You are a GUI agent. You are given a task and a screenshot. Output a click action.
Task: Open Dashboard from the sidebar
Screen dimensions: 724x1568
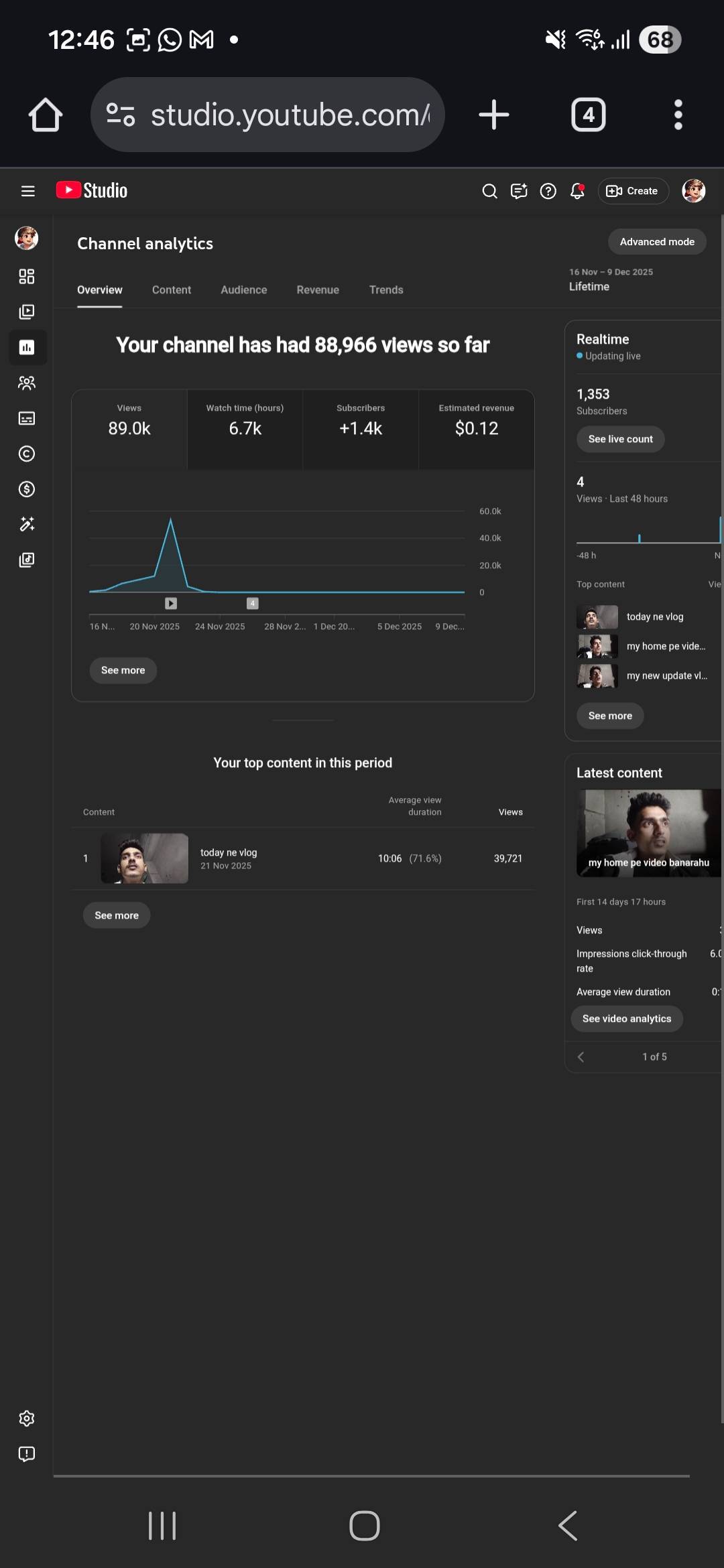point(27,276)
